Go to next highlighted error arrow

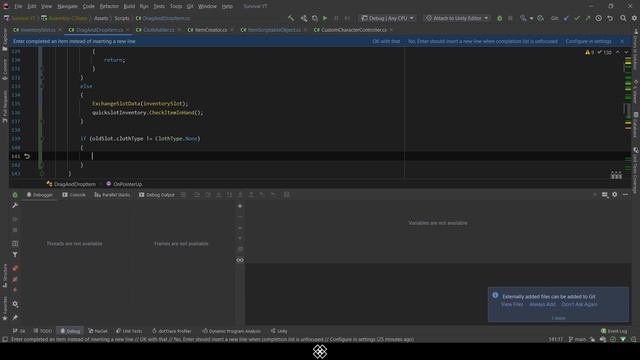626,52
